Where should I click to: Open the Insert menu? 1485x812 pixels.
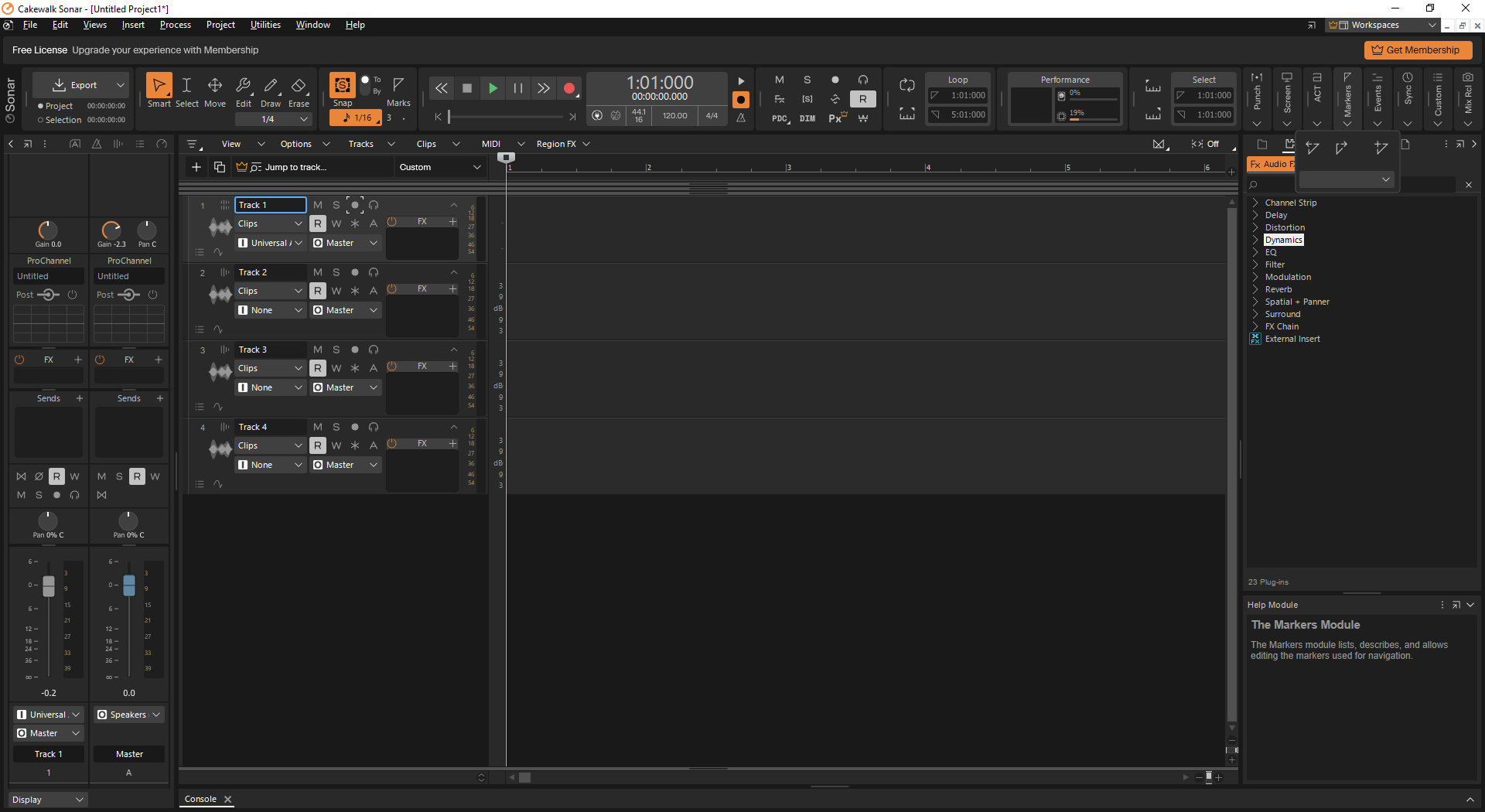[x=133, y=25]
